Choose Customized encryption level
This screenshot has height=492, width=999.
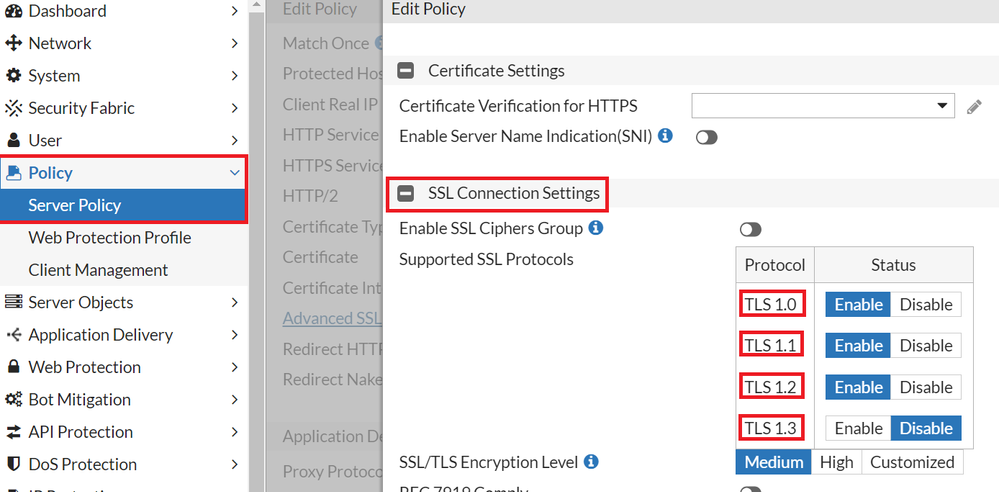point(911,462)
